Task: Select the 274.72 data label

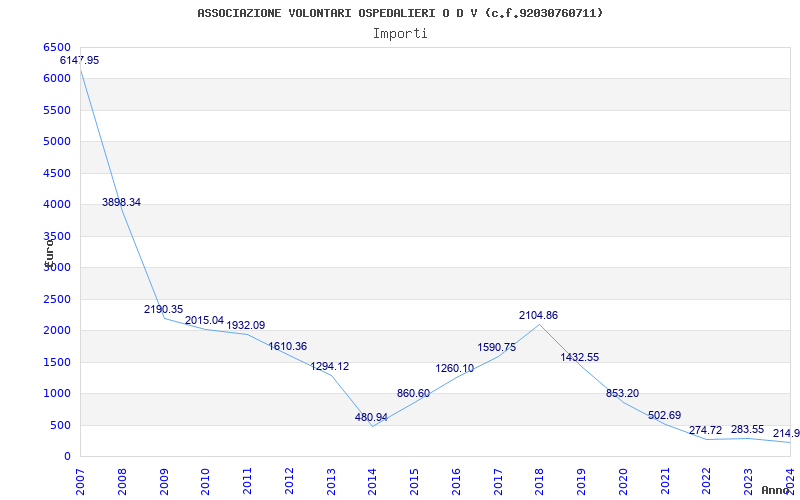Action: (706, 430)
